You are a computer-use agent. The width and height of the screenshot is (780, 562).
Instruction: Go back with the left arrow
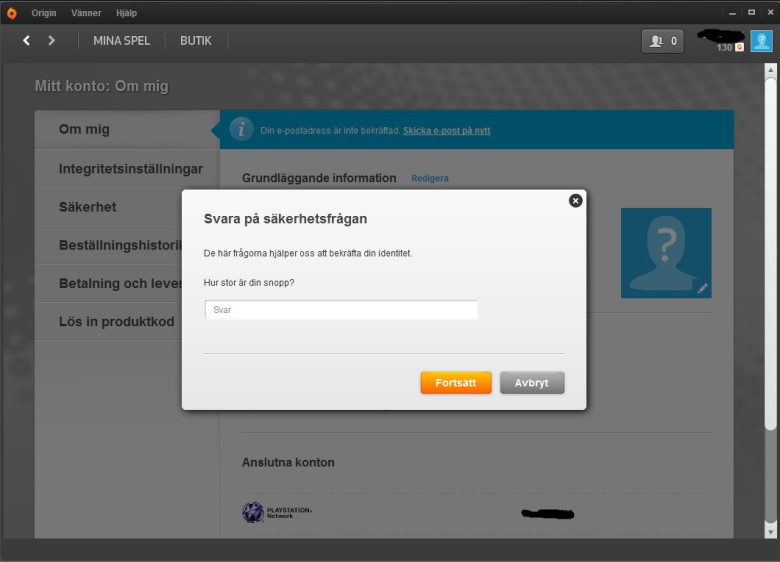pyautogui.click(x=27, y=41)
